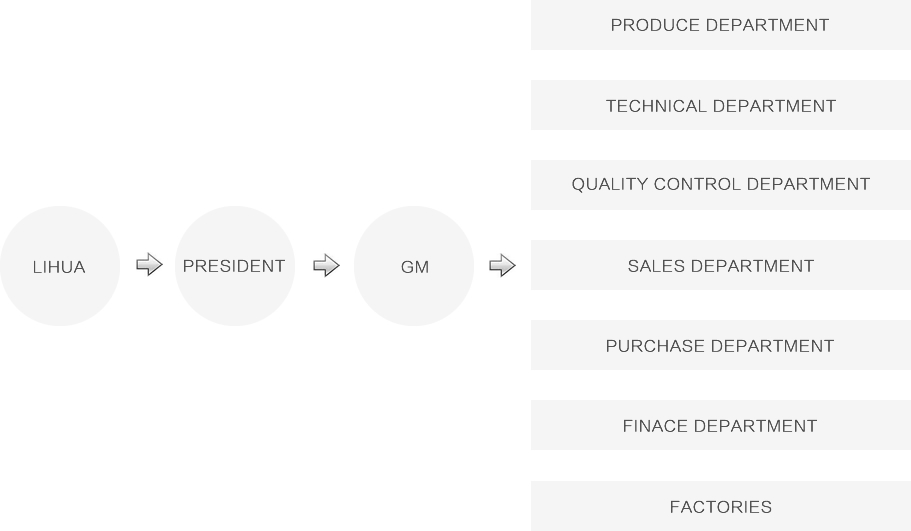Open the FACTORIES box
The height and width of the screenshot is (531, 911).
[720, 506]
